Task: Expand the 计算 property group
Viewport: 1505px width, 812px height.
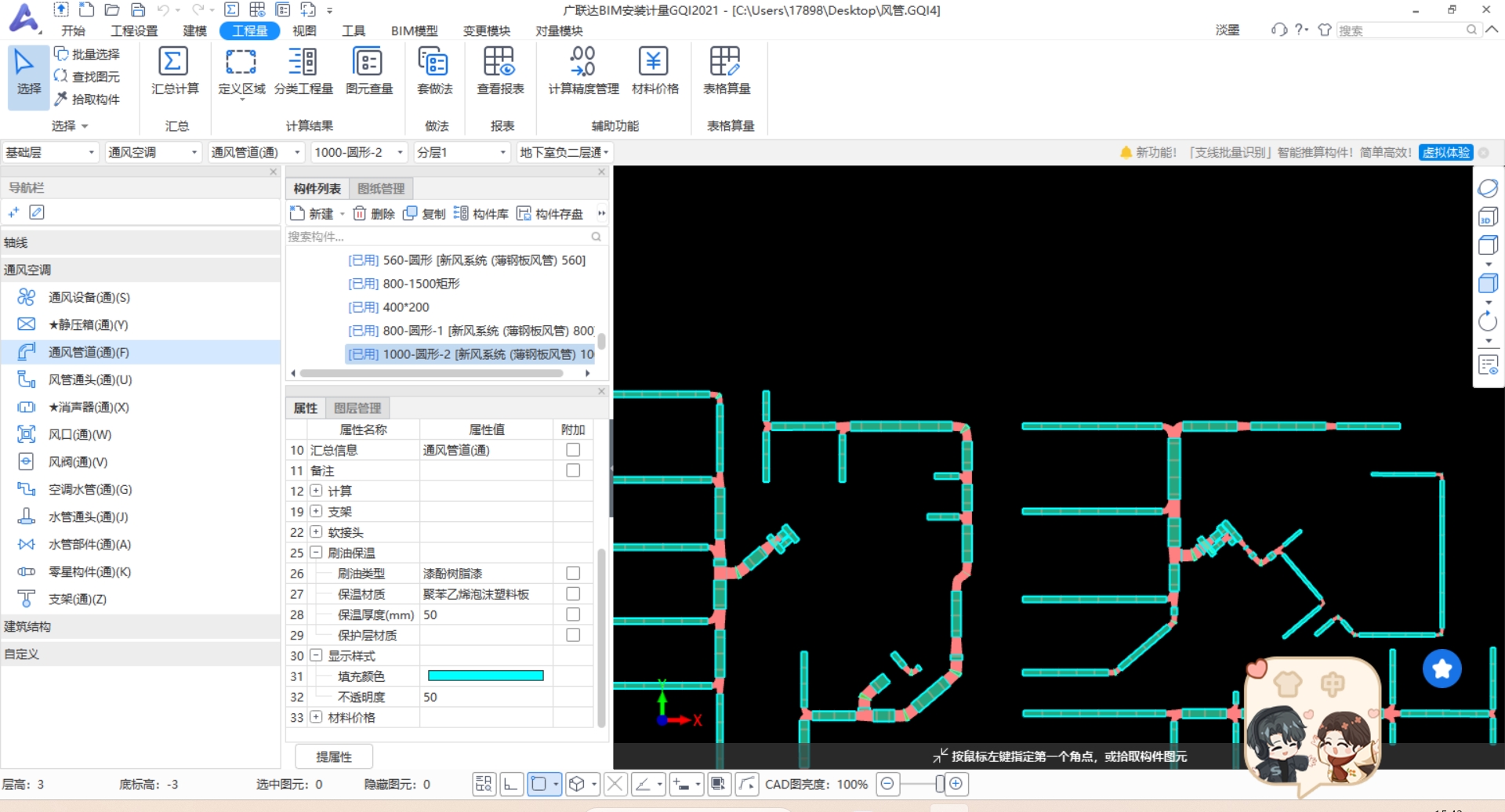Action: pyautogui.click(x=316, y=491)
